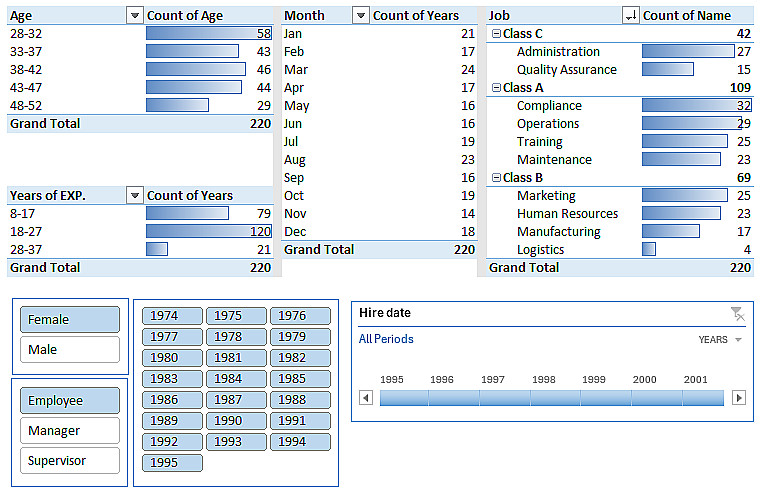This screenshot has width=773, height=496.
Task: Open Years of EXP. filter dropdown
Action: pyautogui.click(x=135, y=196)
